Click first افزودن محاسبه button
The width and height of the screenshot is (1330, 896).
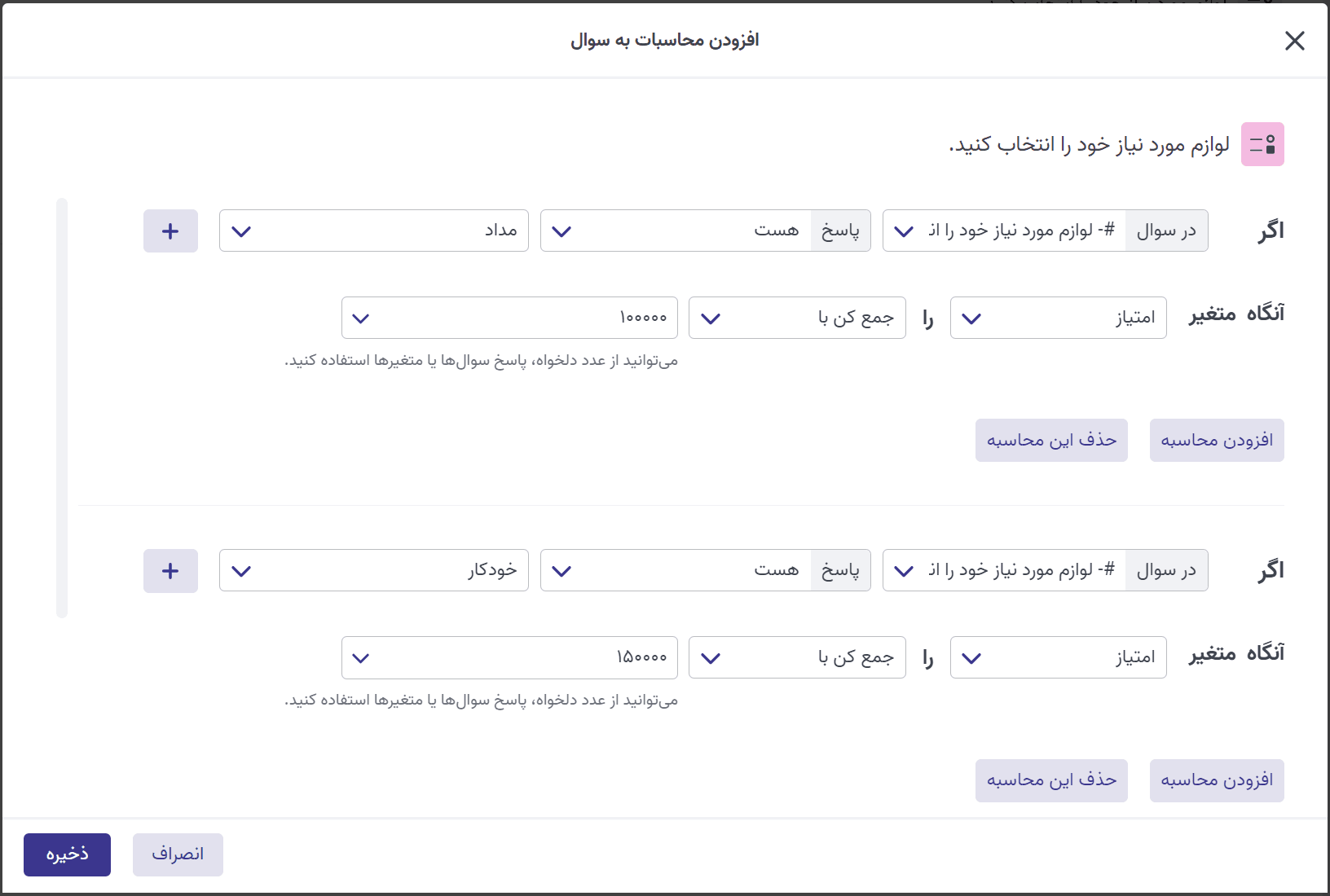pos(1217,441)
